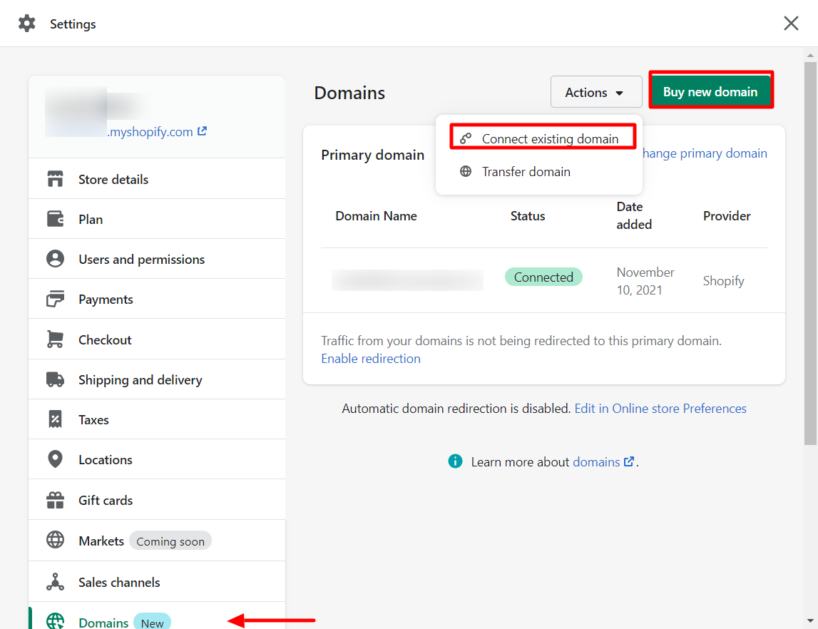Click the Shipping and delivery truck icon
This screenshot has width=818, height=629.
[56, 380]
